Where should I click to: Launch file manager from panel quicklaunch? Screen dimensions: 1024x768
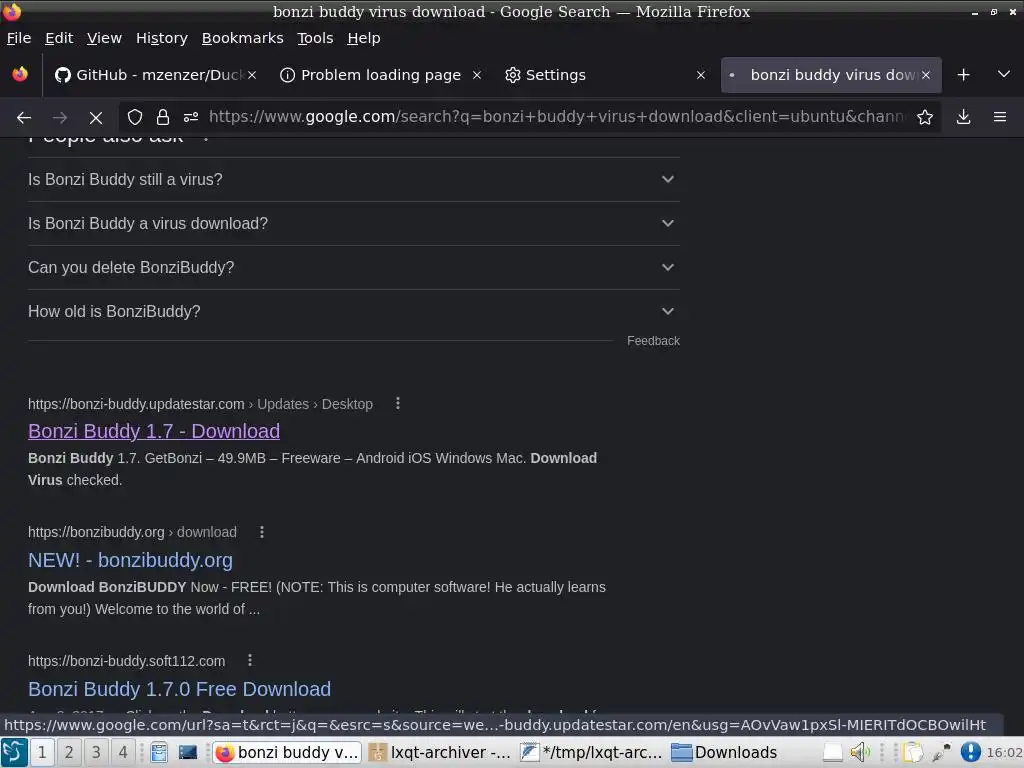coord(159,752)
